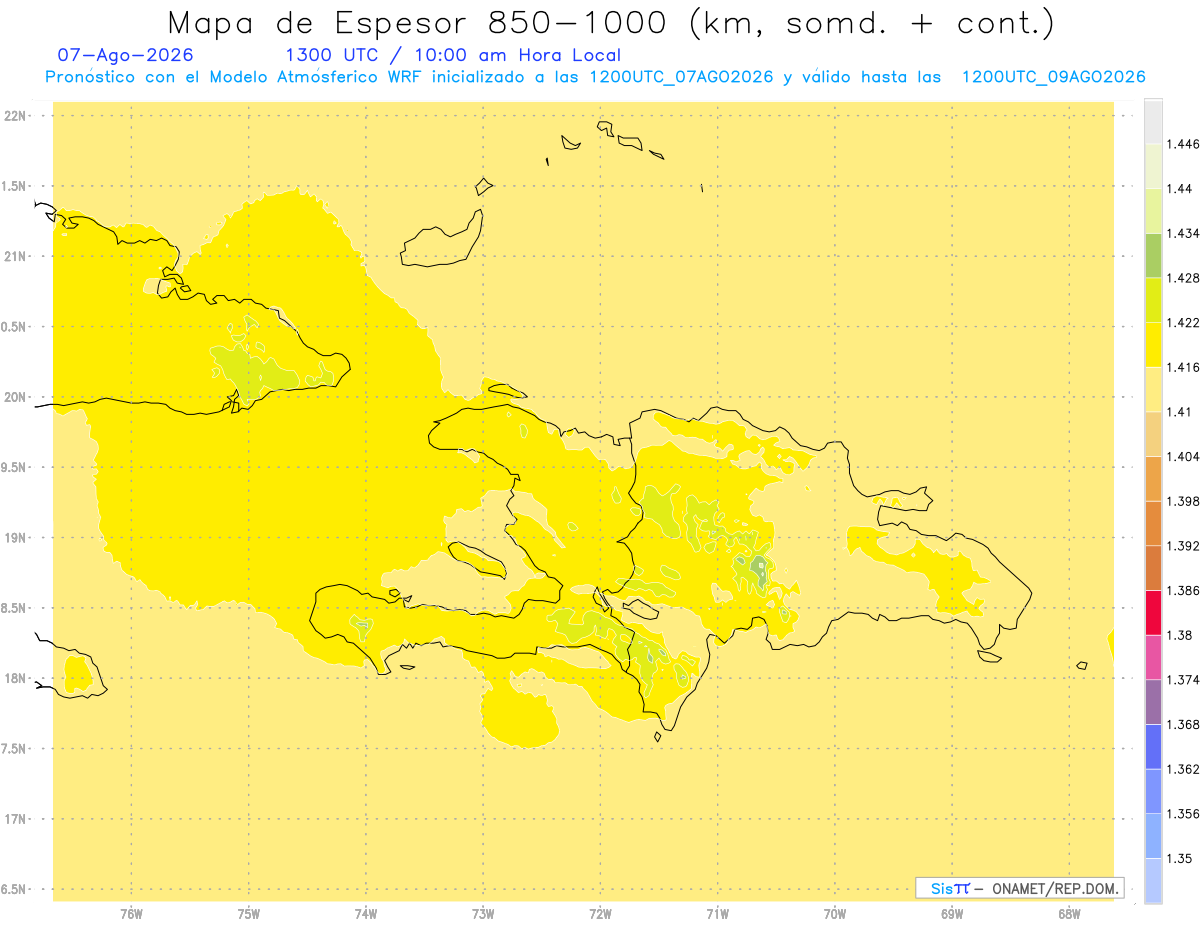
Task: Click the legend value '1.398'
Action: click(1183, 501)
